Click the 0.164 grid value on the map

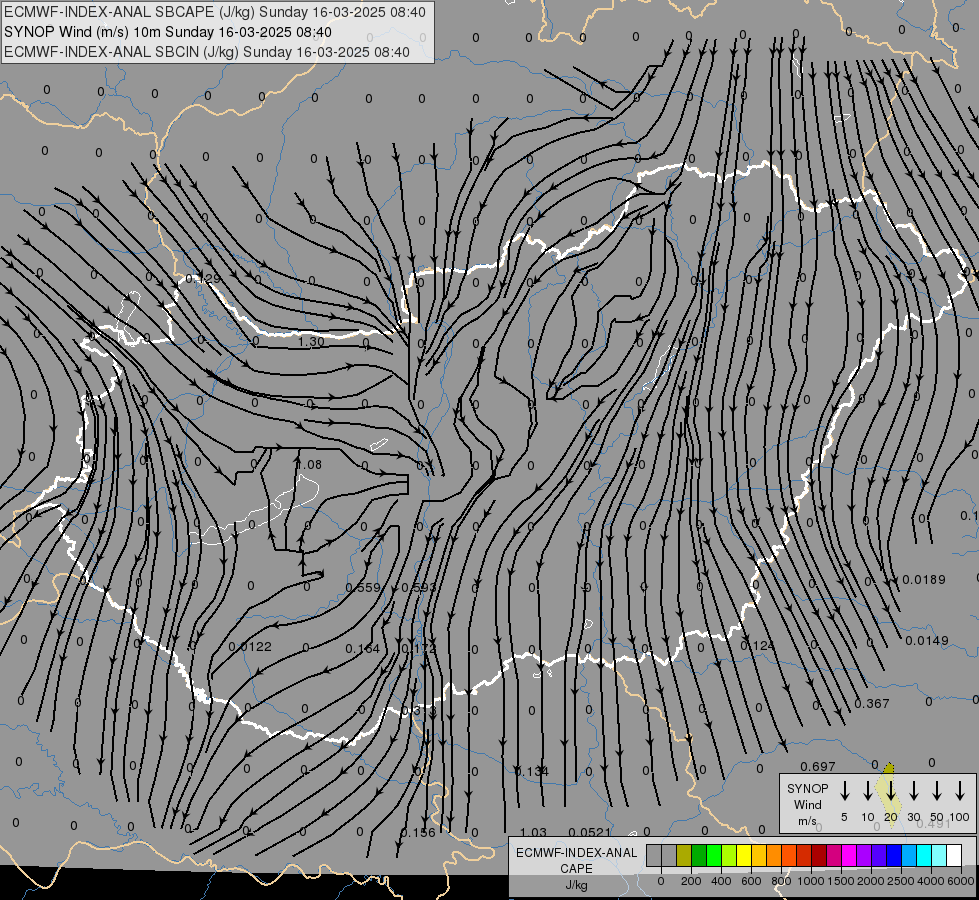(363, 649)
